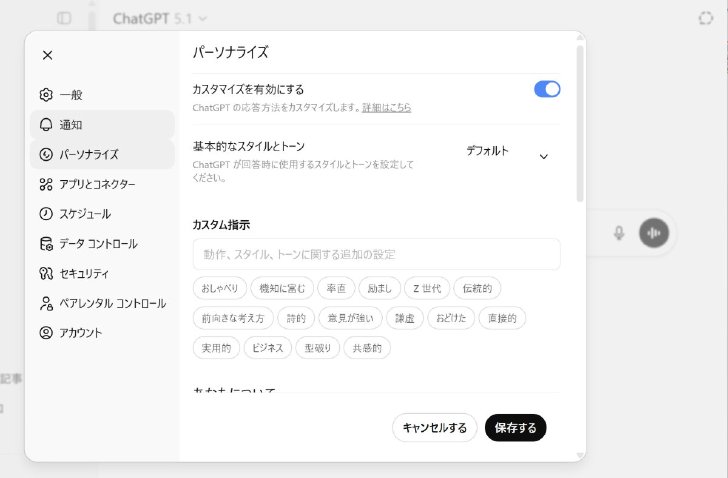
Task: Open the 一般 settings section
Action: [102, 95]
